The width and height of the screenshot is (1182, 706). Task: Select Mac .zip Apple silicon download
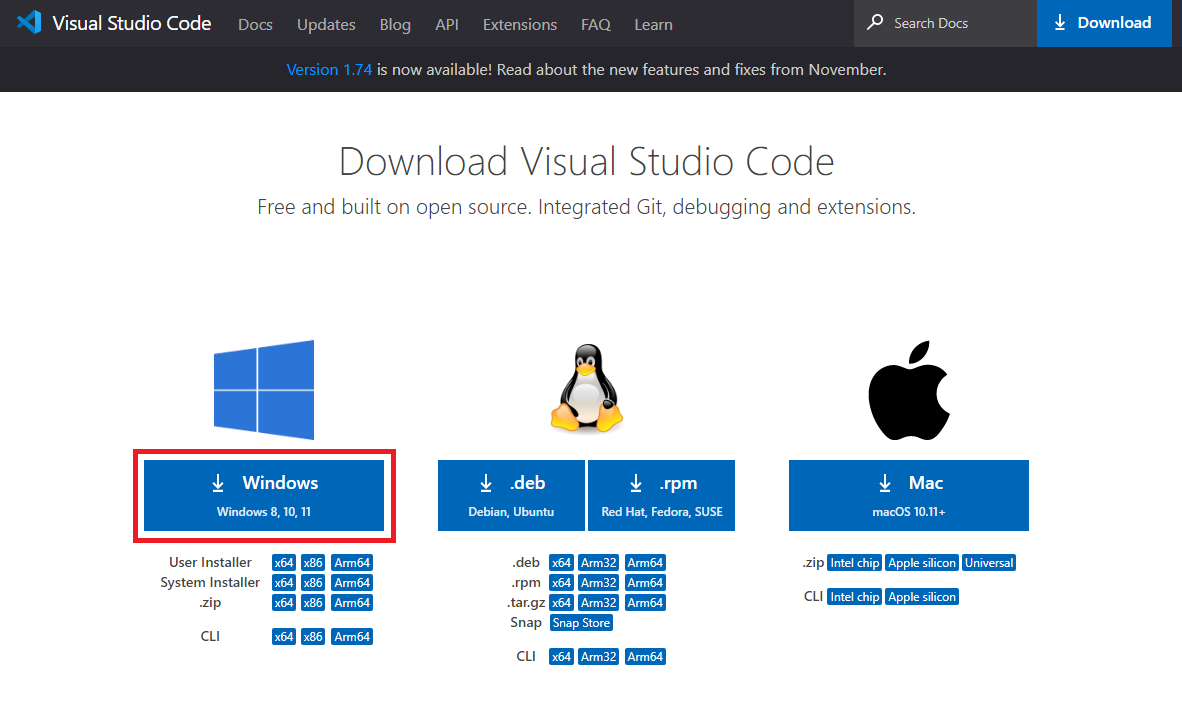coord(921,563)
